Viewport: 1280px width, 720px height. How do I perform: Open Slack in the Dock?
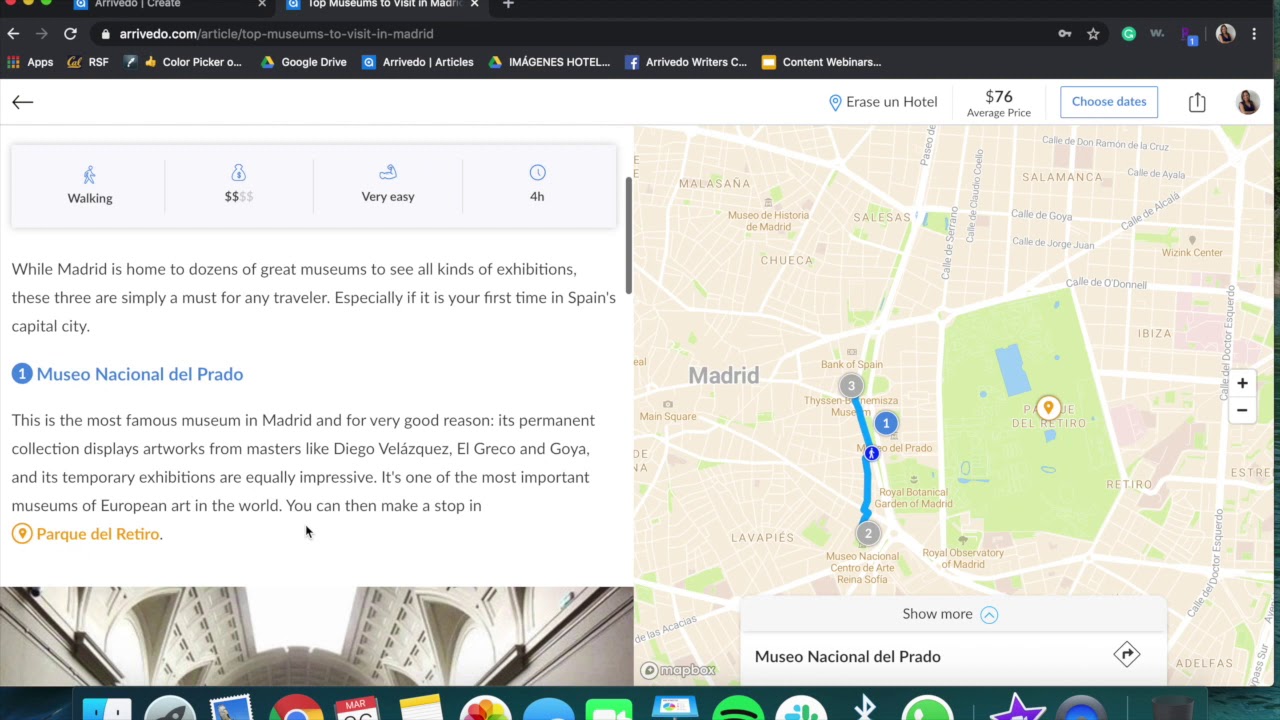click(801, 708)
